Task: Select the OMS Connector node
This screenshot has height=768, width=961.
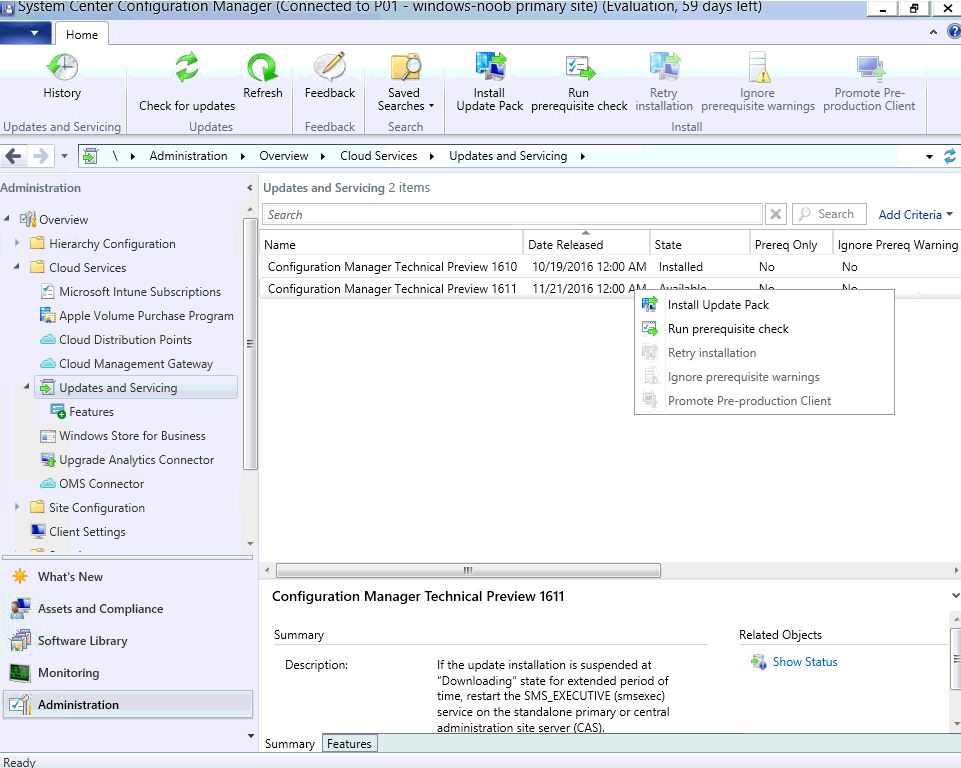Action: (x=101, y=484)
